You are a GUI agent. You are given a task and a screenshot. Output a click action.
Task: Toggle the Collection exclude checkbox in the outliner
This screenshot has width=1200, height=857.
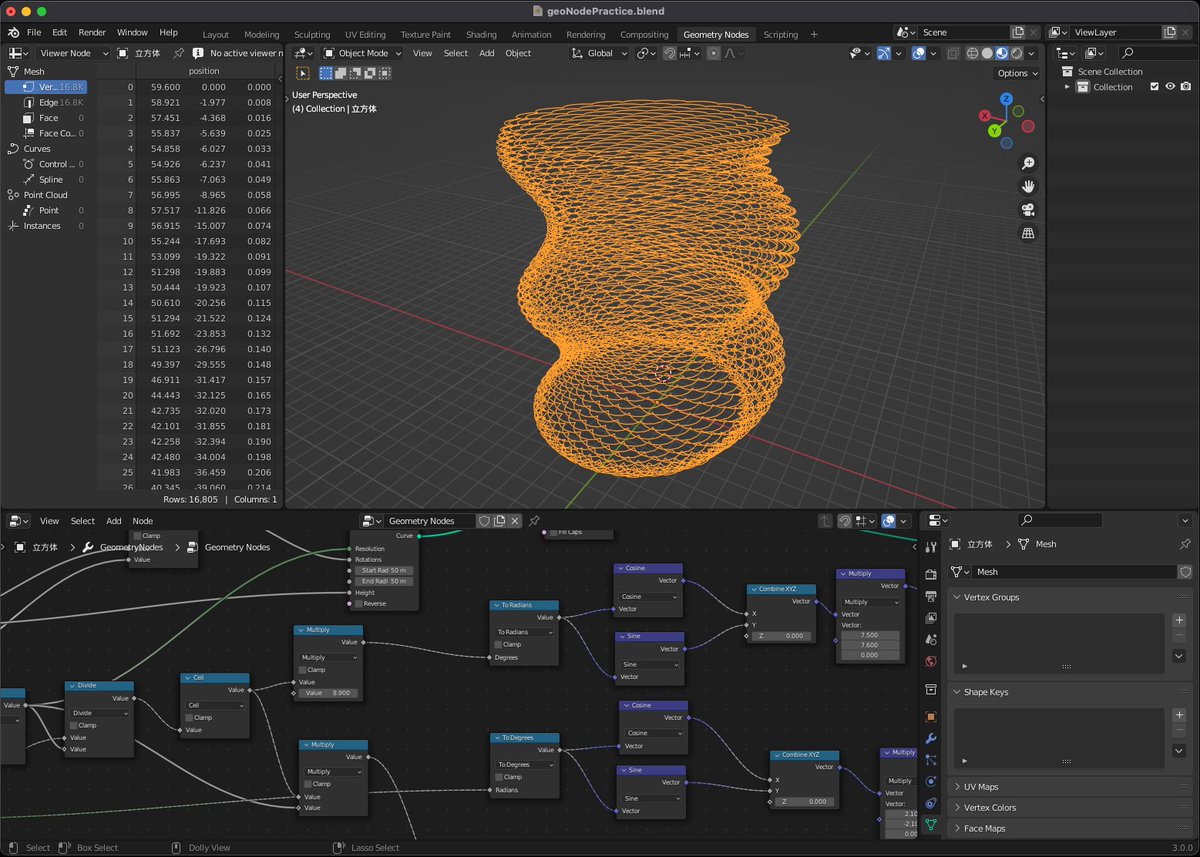1154,87
